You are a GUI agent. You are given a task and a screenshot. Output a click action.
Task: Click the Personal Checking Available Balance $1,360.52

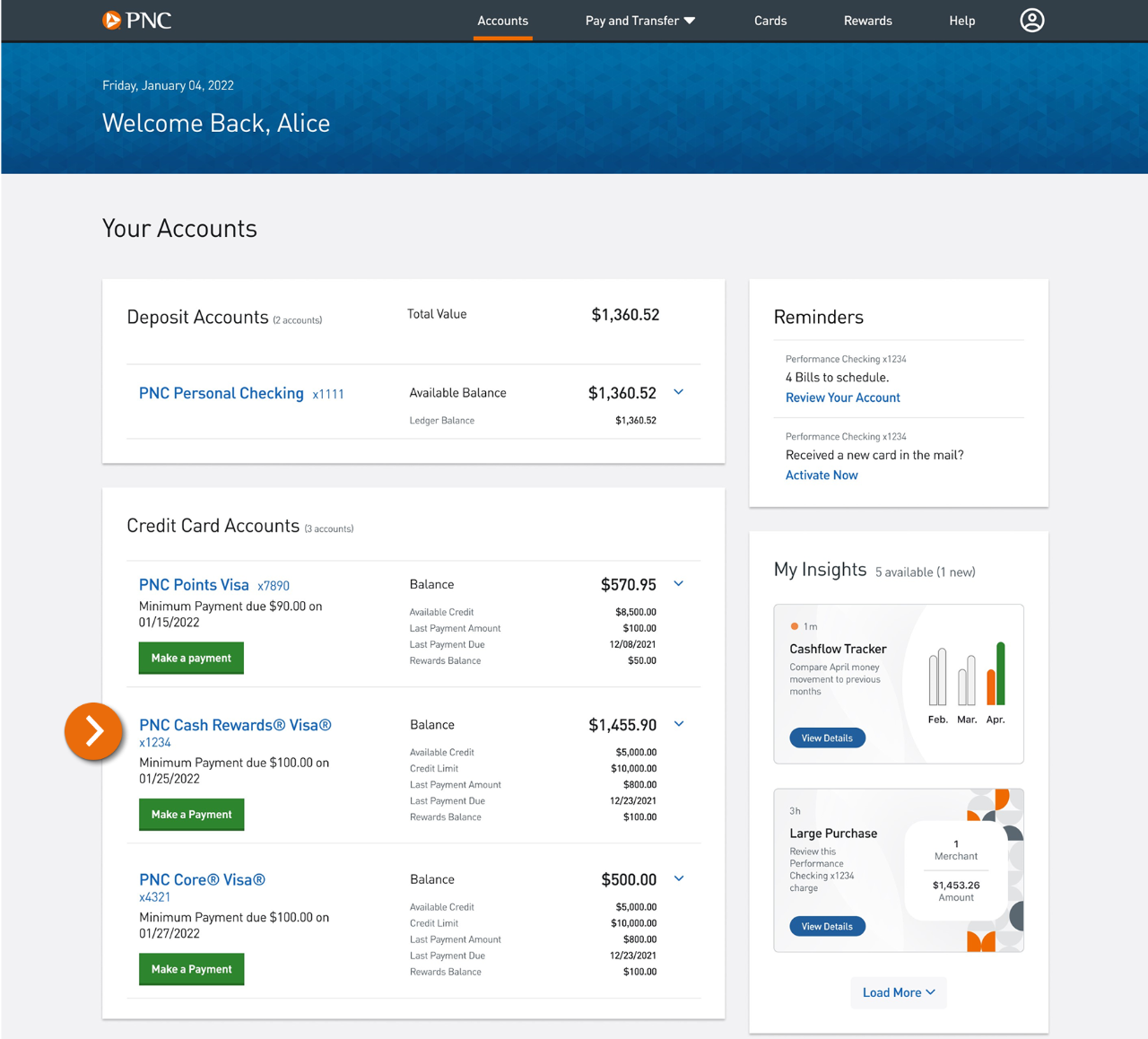pos(622,393)
